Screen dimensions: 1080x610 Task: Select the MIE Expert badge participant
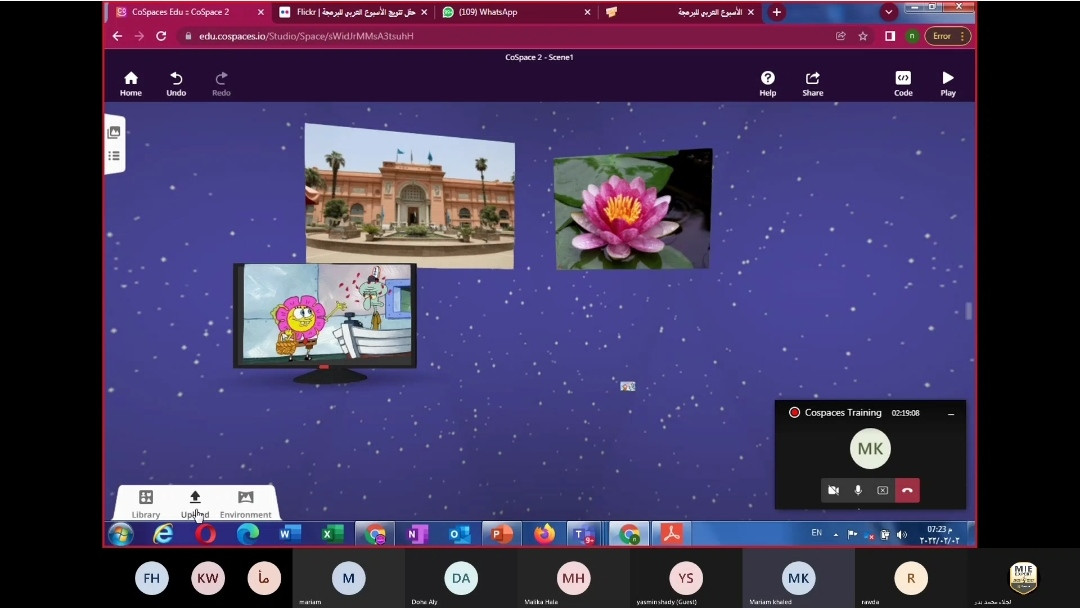(x=1023, y=578)
